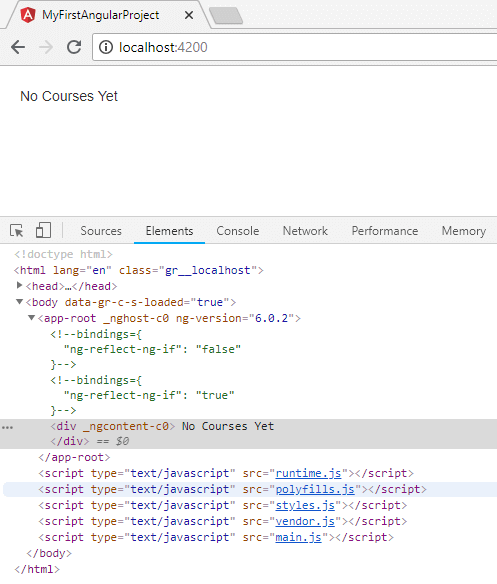
Task: Select the closing app-root tag
Action: tap(74, 457)
